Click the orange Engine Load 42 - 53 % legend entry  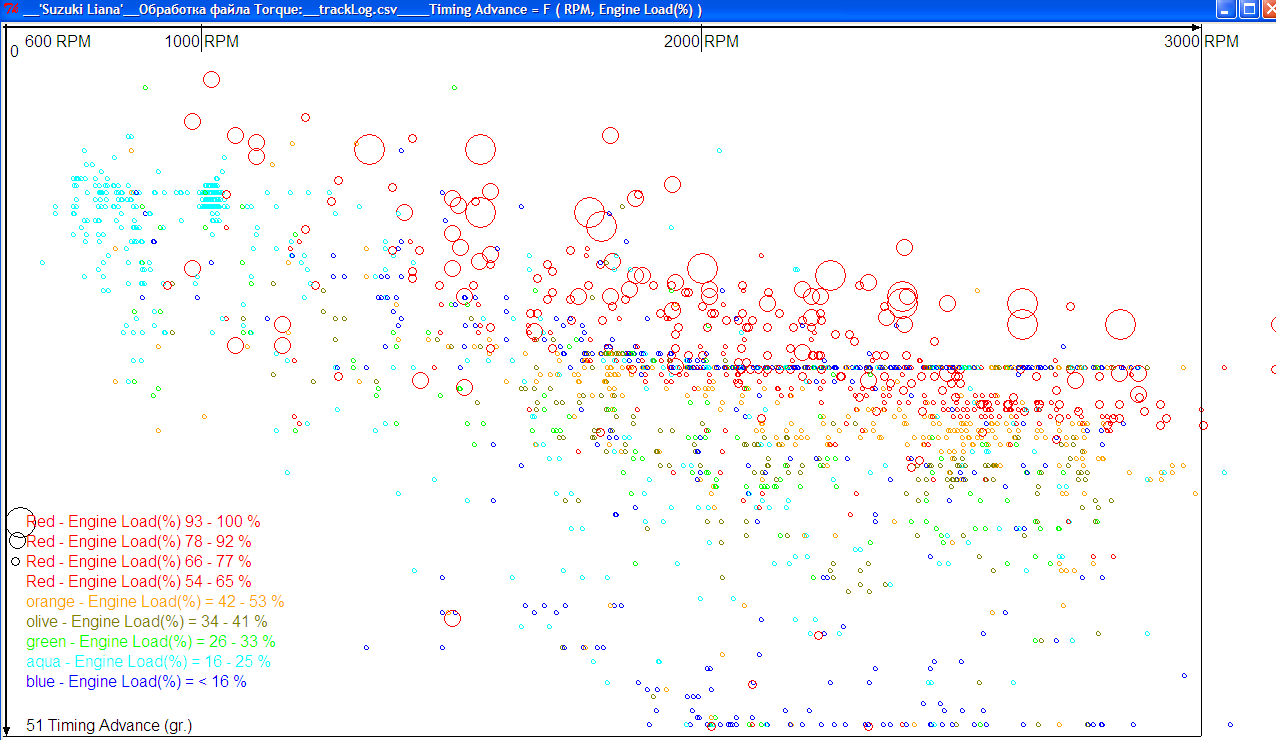tap(155, 602)
